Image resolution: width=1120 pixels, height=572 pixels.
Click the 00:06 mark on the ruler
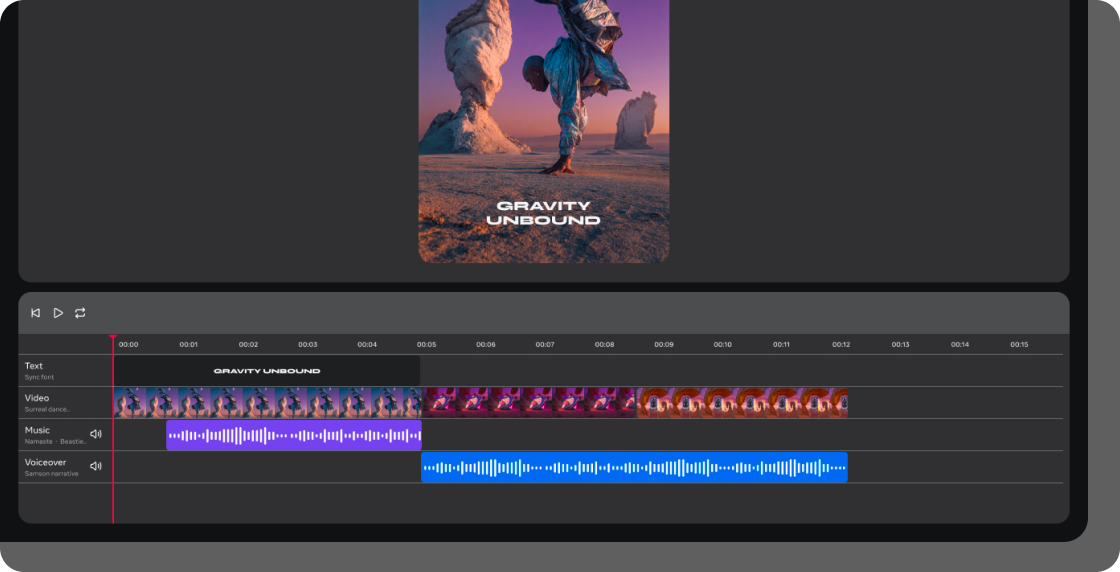click(x=486, y=344)
